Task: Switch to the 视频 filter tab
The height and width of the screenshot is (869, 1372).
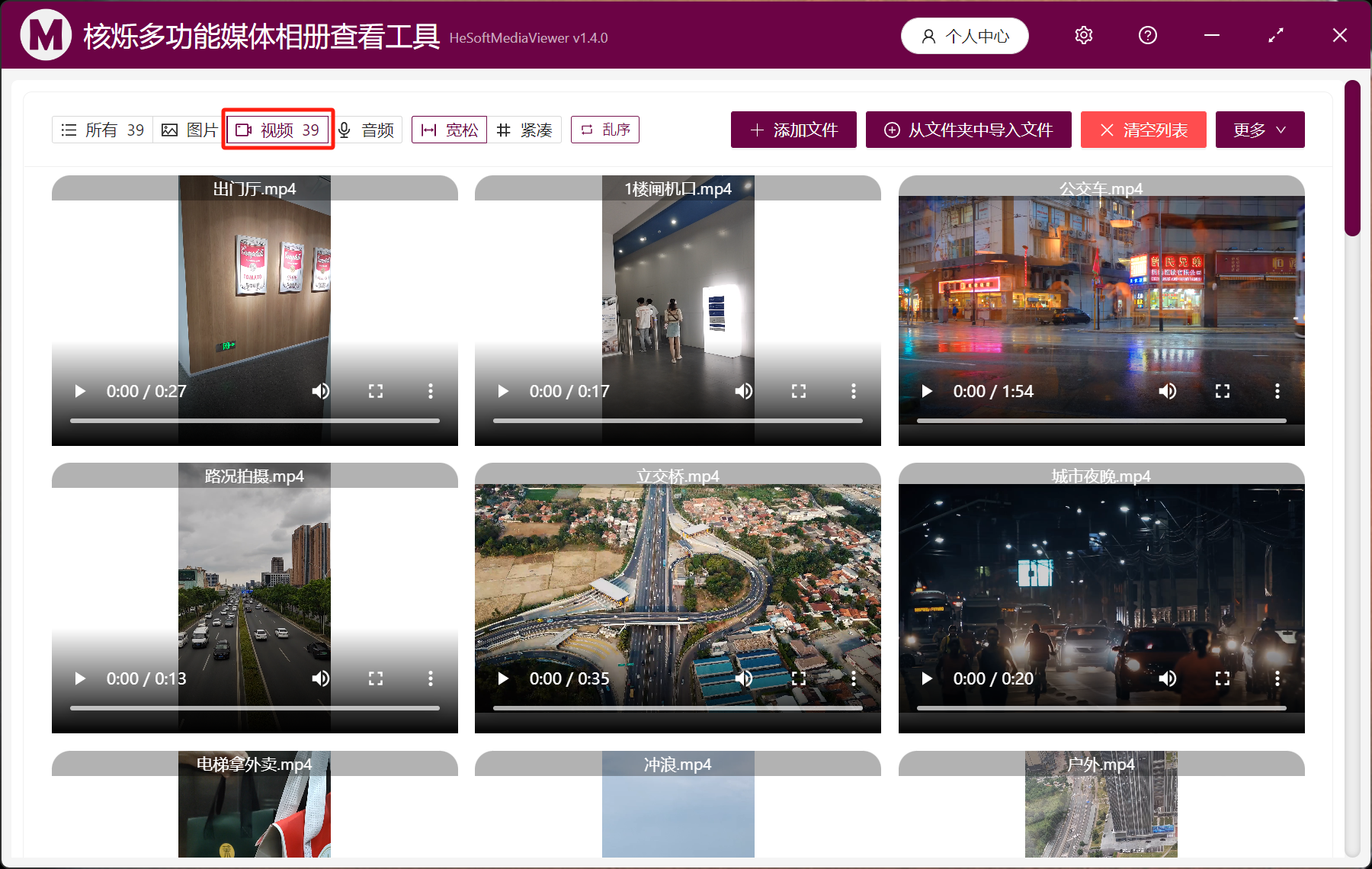Action: 277,130
